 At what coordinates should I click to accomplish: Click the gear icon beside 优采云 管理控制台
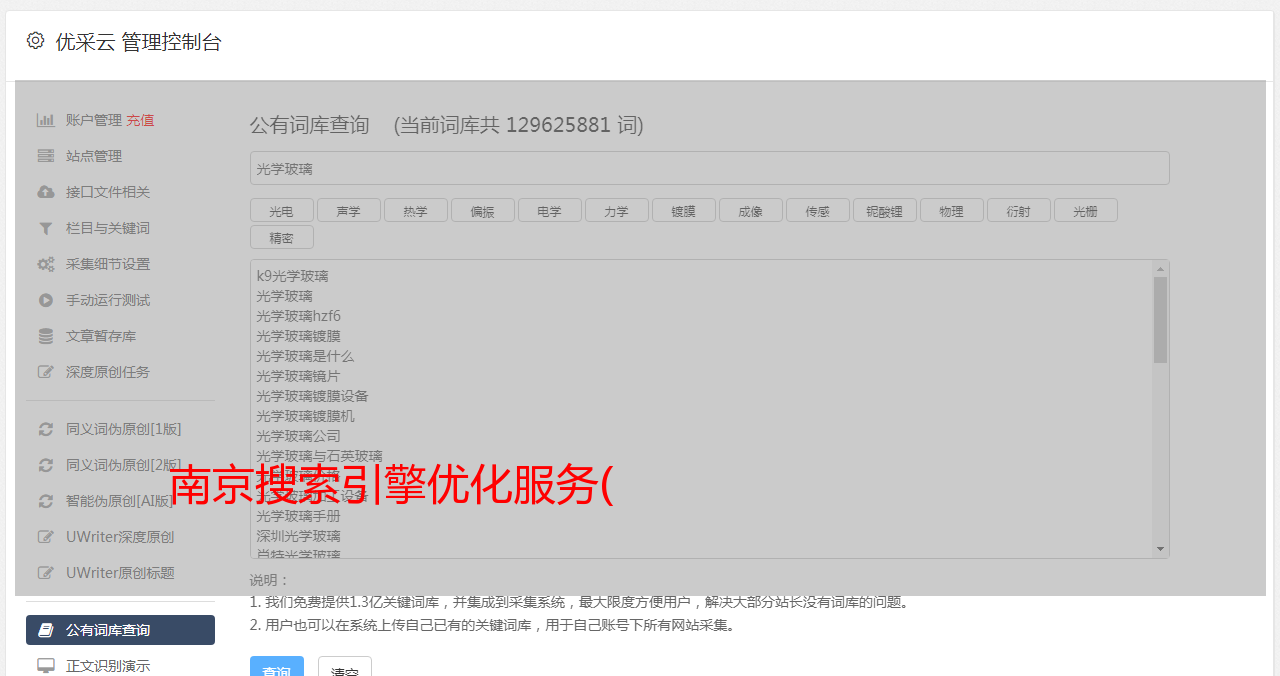click(x=36, y=41)
